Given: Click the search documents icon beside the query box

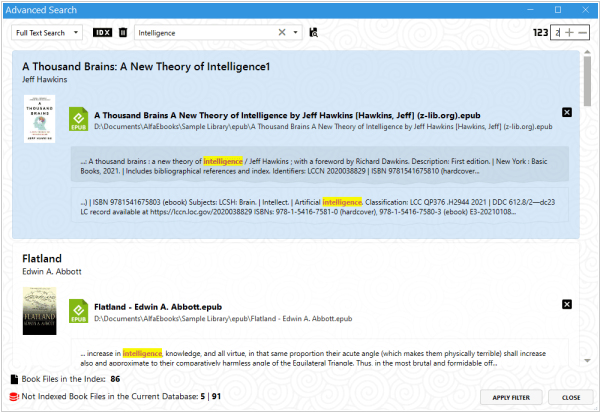Looking at the screenshot, I should 313,32.
